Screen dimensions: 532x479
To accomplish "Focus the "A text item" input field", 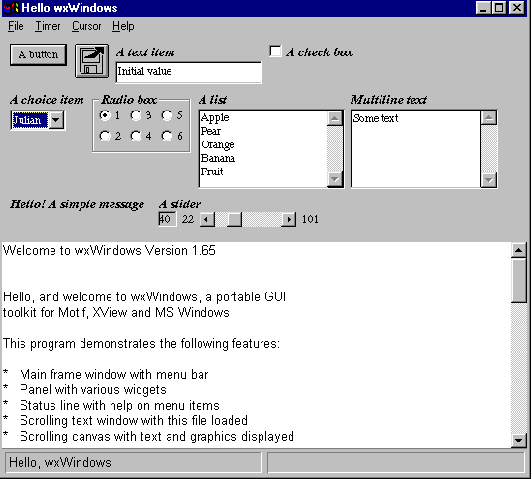I will click(x=189, y=72).
